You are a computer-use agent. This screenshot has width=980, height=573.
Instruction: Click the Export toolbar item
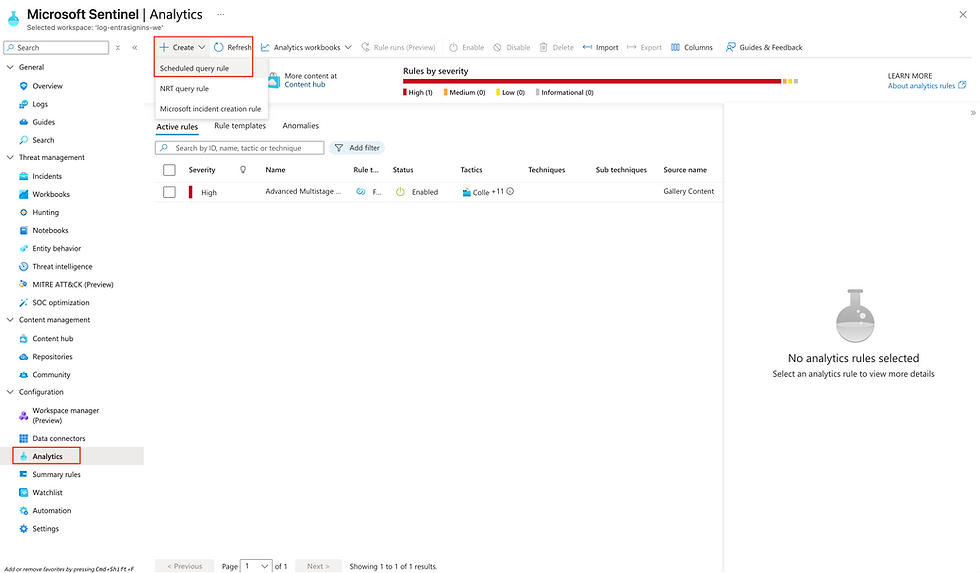[644, 47]
